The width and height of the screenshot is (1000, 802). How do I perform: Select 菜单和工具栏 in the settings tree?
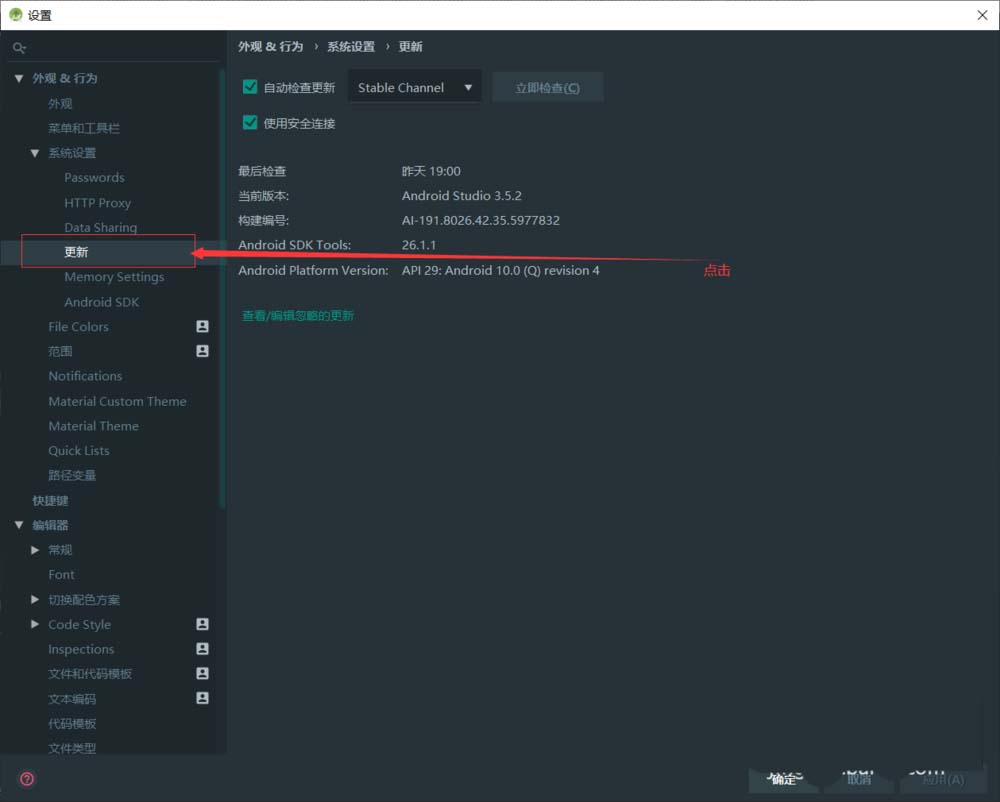pos(84,128)
